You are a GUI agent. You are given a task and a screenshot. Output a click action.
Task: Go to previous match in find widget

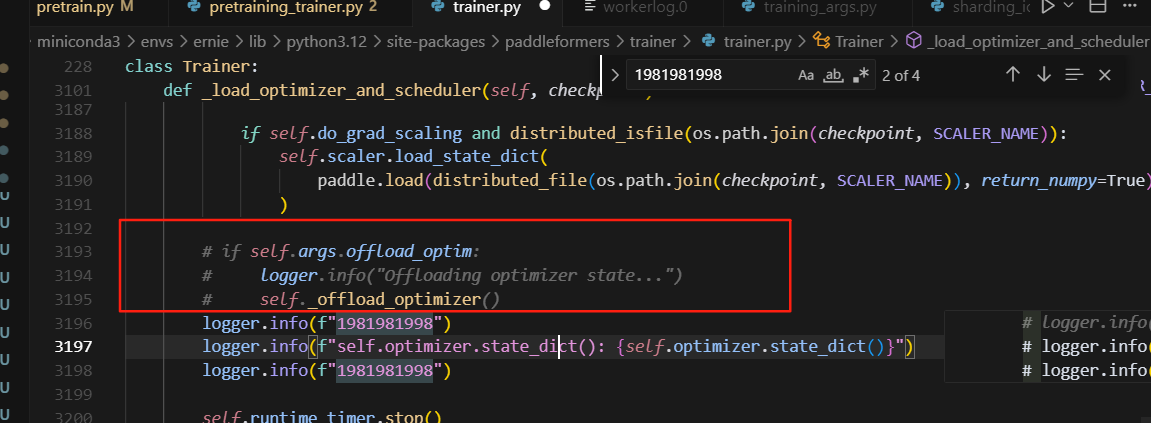tap(1012, 75)
